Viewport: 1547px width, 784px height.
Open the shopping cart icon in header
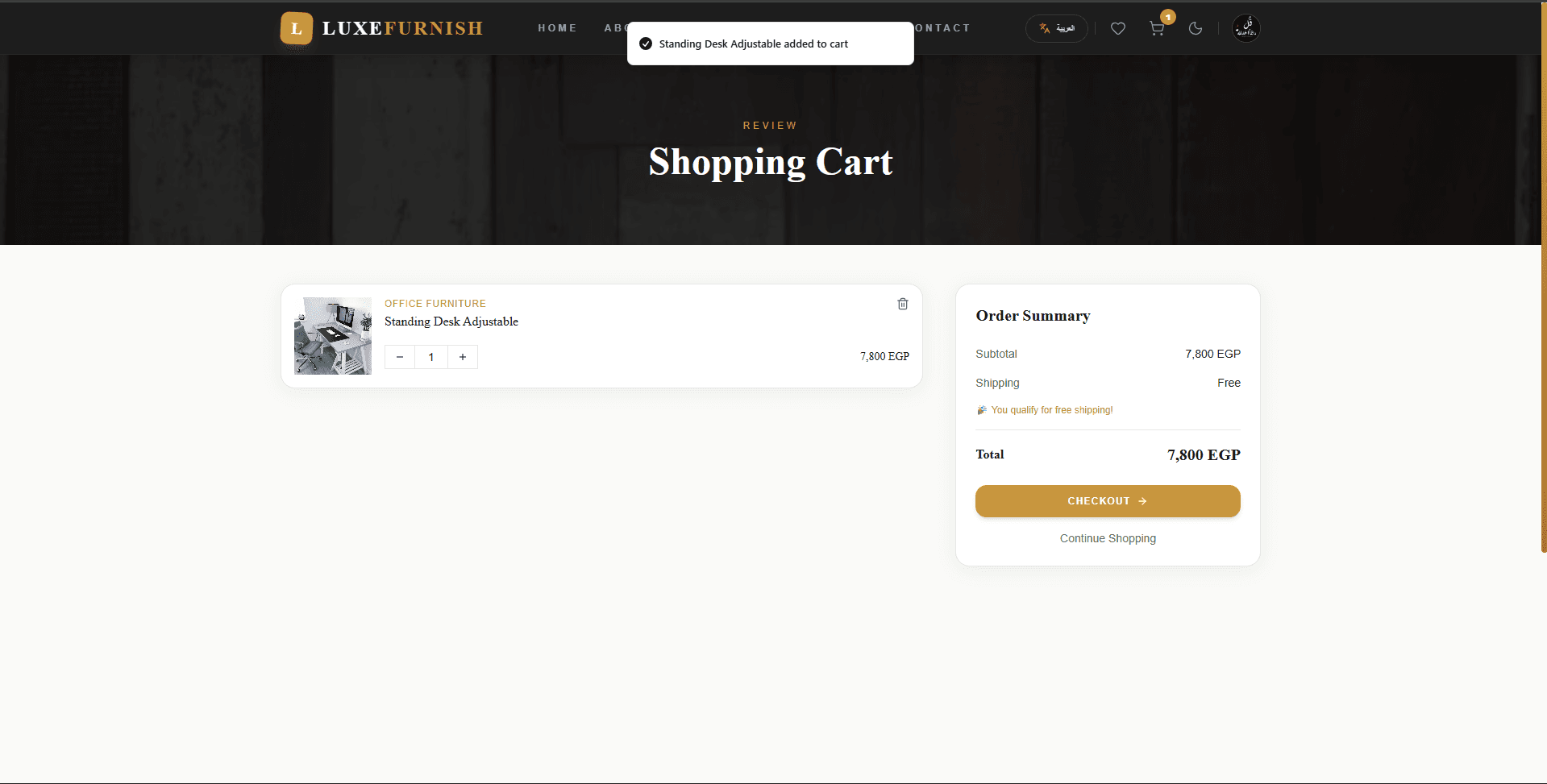click(1157, 28)
